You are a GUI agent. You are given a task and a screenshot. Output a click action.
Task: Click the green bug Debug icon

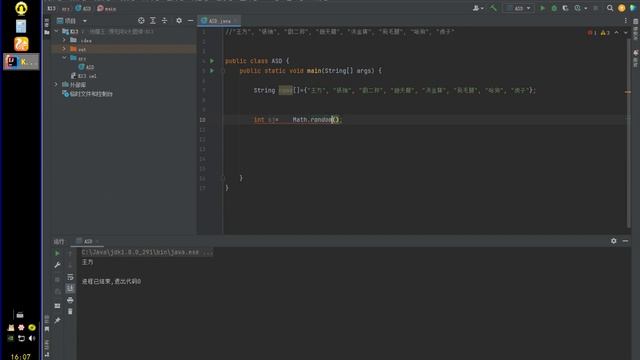(x=554, y=8)
